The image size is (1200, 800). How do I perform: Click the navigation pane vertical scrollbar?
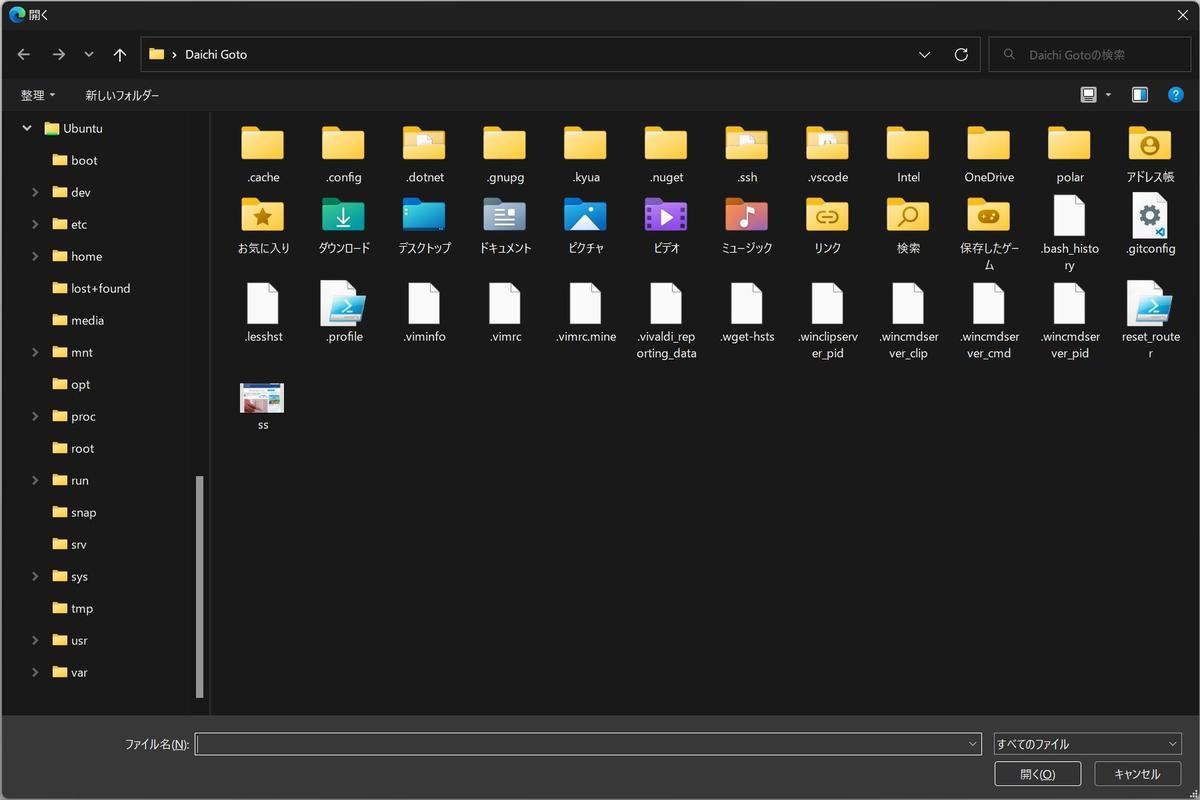point(200,585)
